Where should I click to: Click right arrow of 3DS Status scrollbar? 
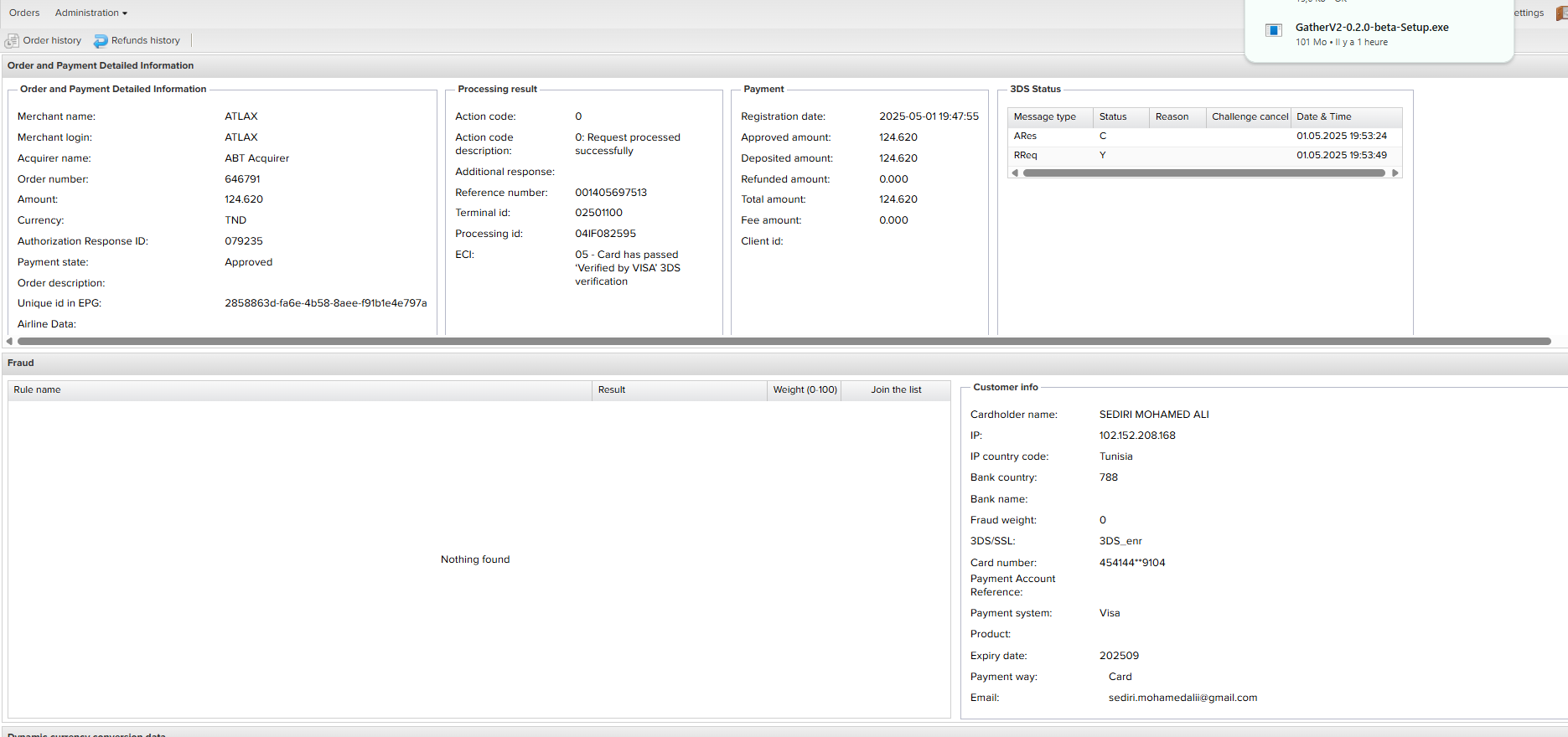coord(1395,173)
